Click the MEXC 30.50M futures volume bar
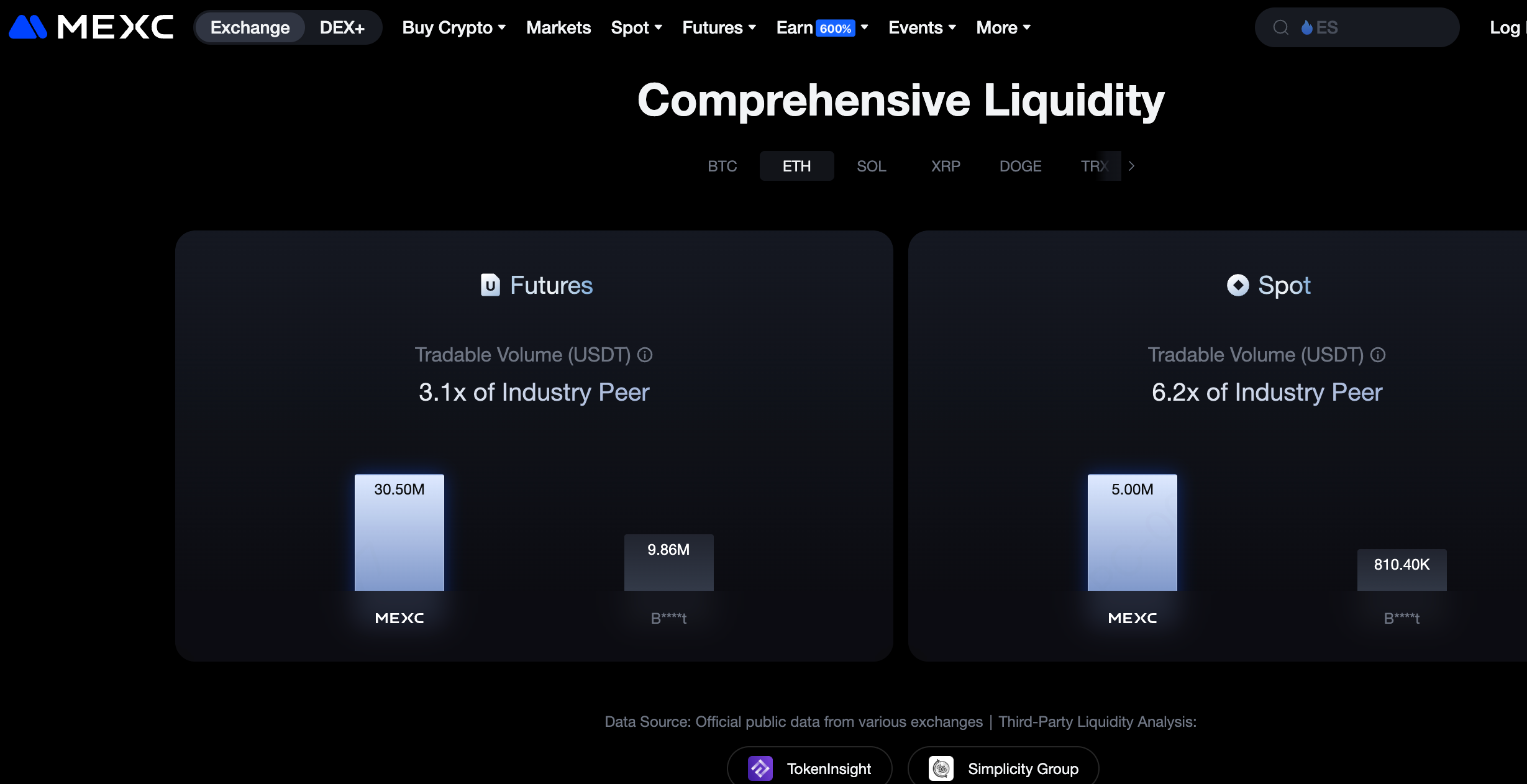1527x784 pixels. [399, 532]
